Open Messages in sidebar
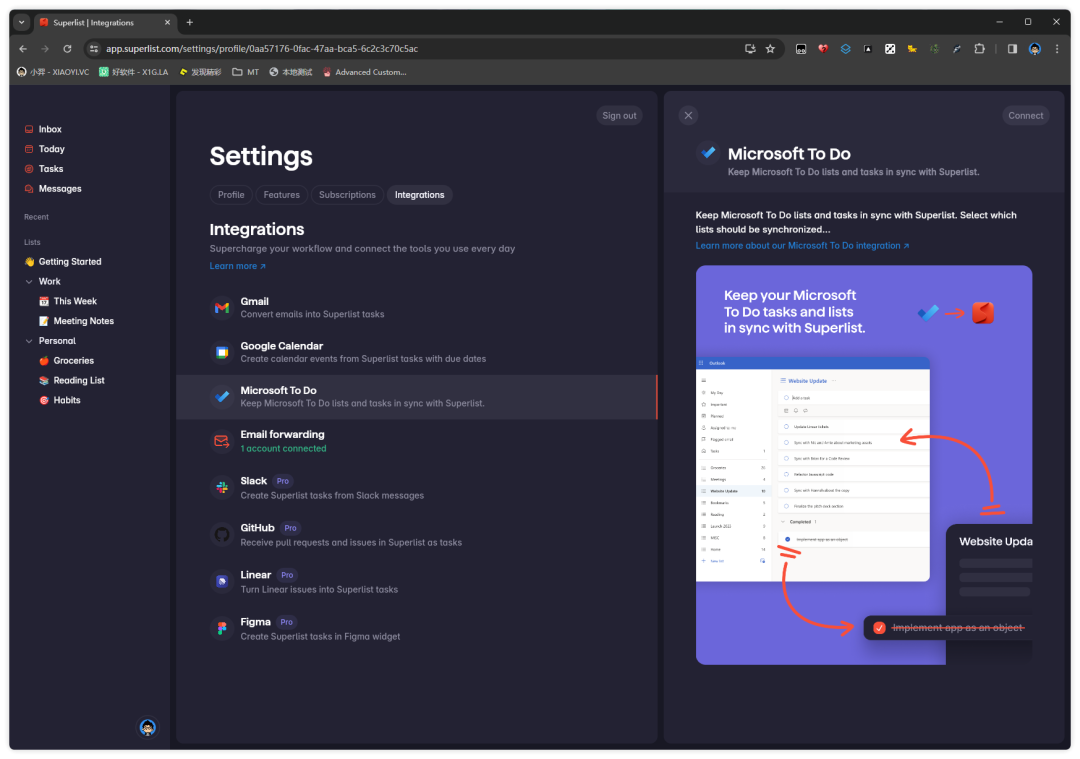 (53, 189)
